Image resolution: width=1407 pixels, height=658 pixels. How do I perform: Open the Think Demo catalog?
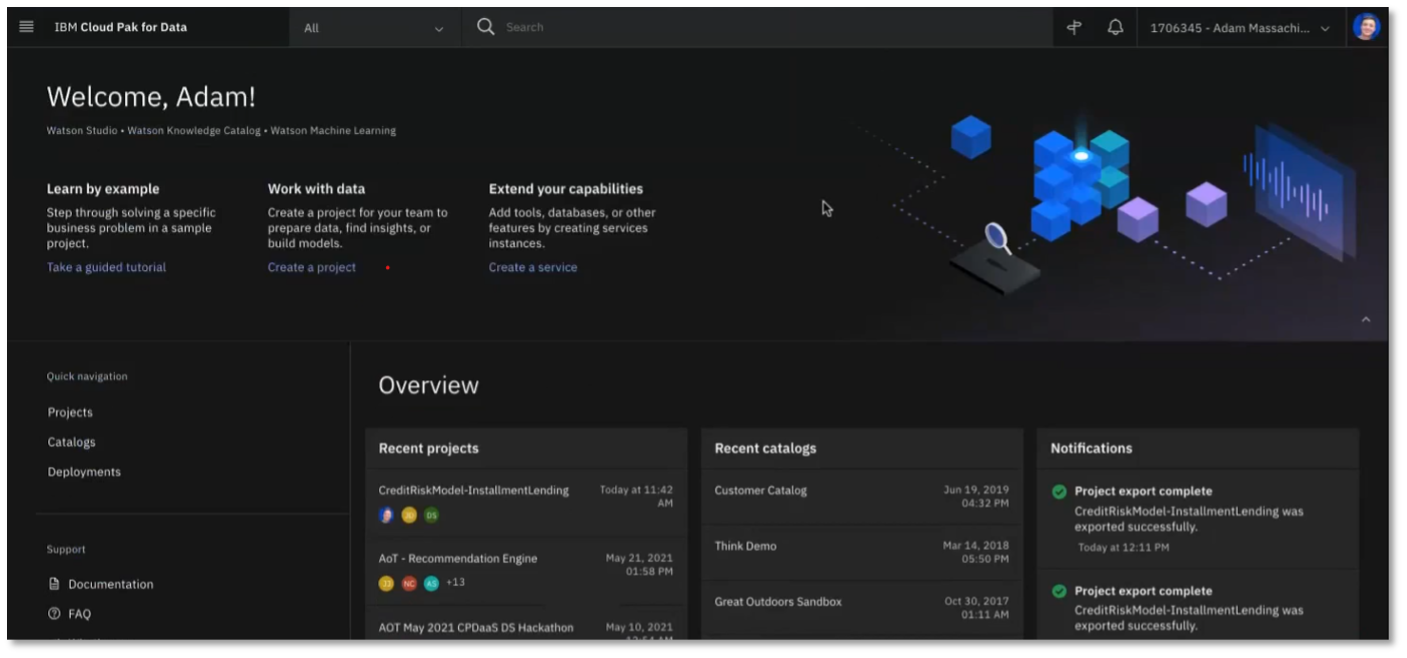tap(746, 546)
